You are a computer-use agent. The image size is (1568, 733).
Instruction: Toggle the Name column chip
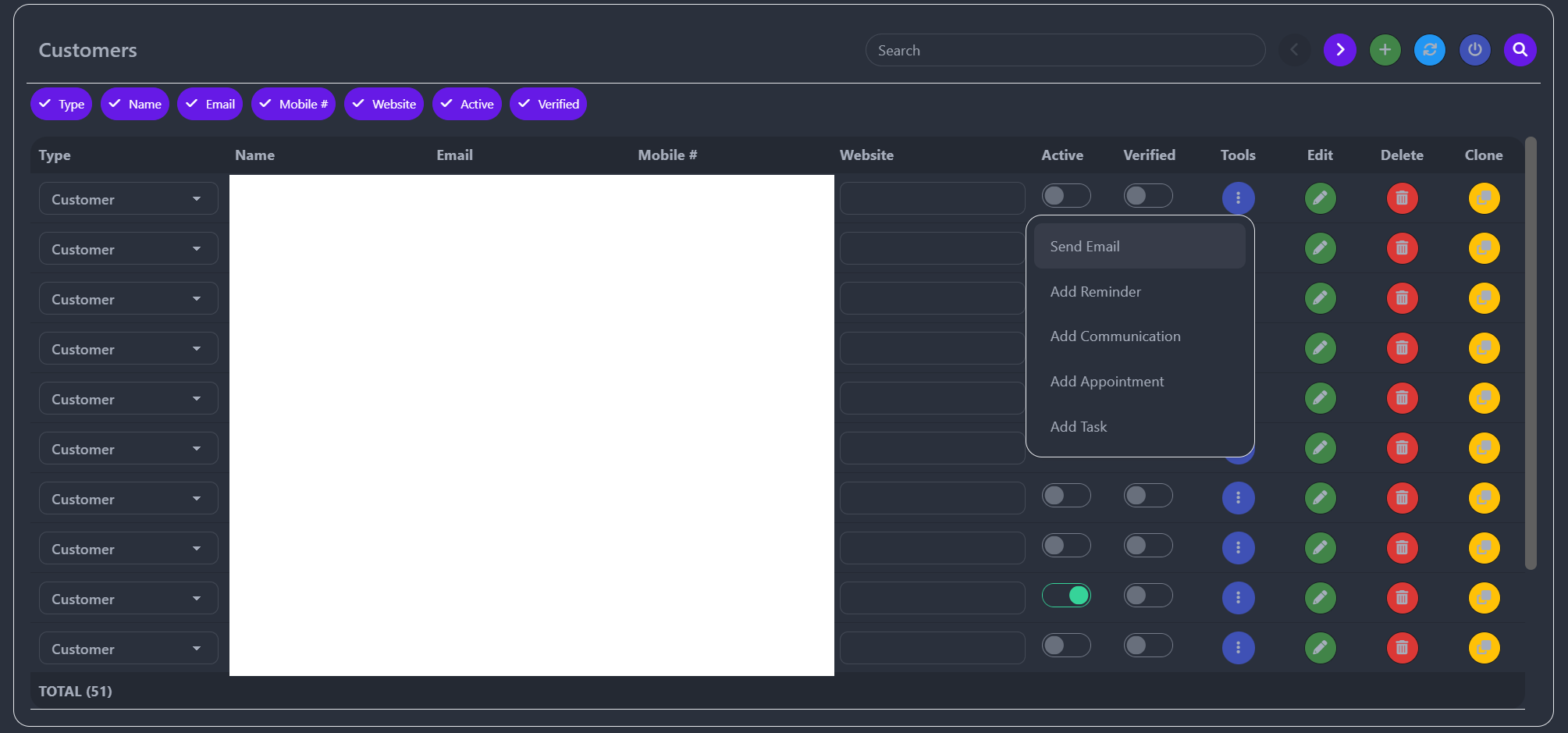click(x=135, y=104)
